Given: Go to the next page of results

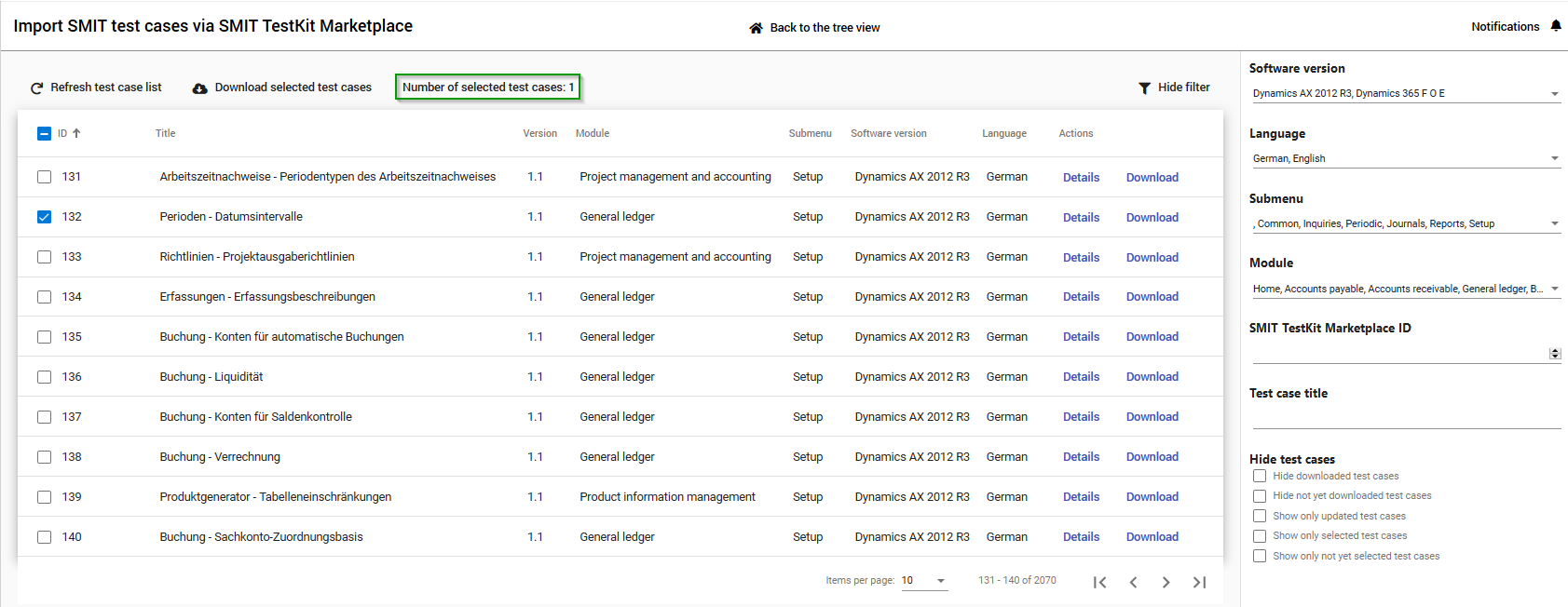Looking at the screenshot, I should point(1166,582).
